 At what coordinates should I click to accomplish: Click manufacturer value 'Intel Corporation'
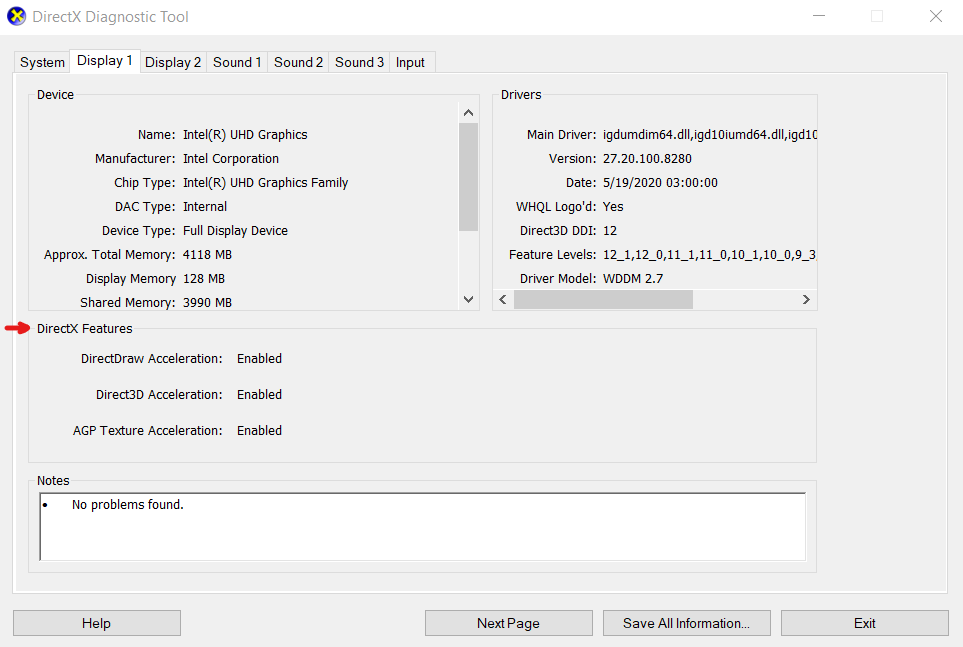point(231,159)
